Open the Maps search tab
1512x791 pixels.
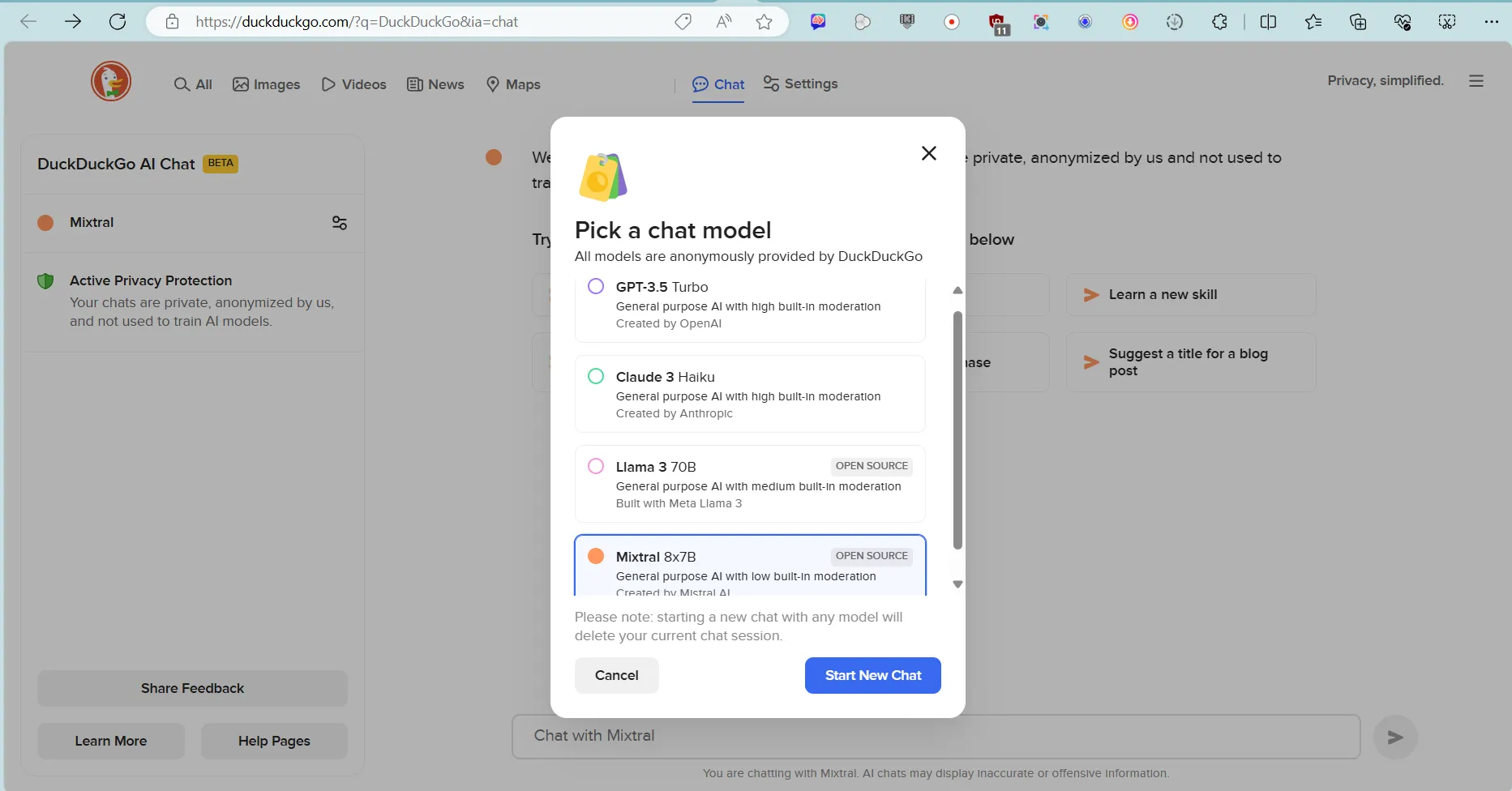pyautogui.click(x=513, y=84)
